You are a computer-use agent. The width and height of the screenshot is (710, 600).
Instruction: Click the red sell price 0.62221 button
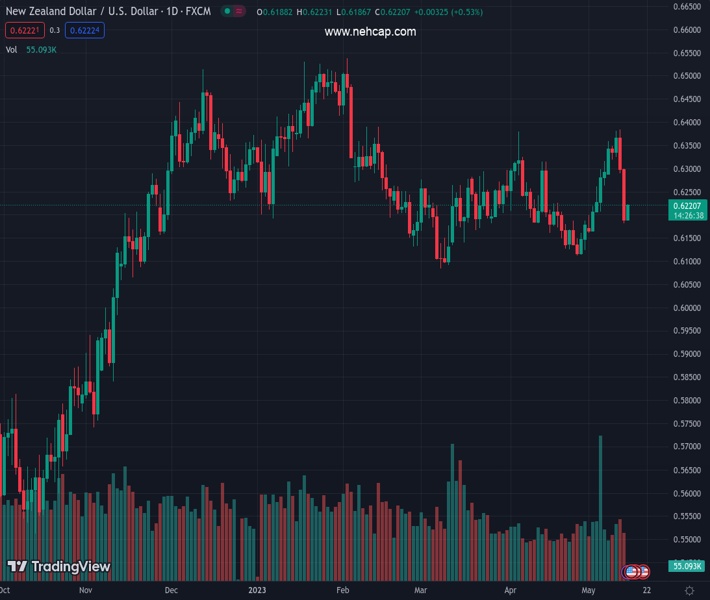25,30
